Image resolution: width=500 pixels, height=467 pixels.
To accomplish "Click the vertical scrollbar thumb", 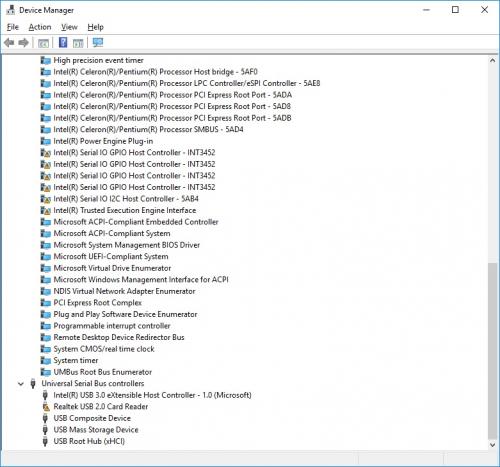I will pos(492,351).
